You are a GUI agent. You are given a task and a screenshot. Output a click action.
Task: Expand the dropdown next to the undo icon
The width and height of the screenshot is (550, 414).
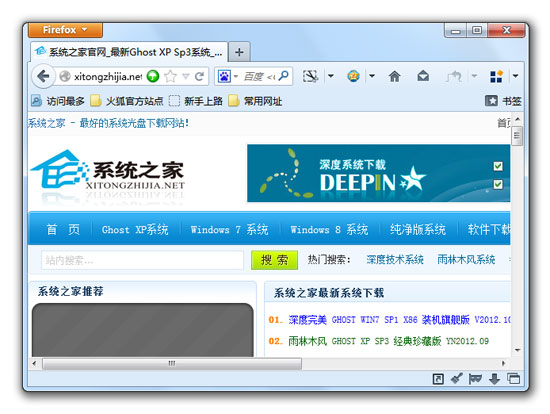(x=474, y=76)
